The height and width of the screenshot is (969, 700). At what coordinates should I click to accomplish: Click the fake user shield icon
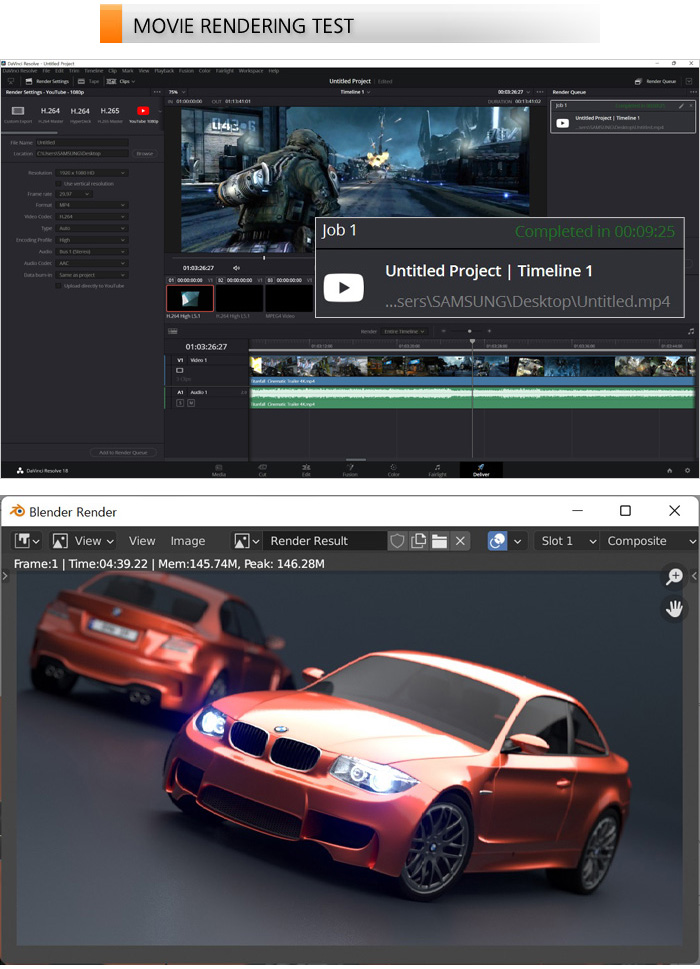(397, 541)
